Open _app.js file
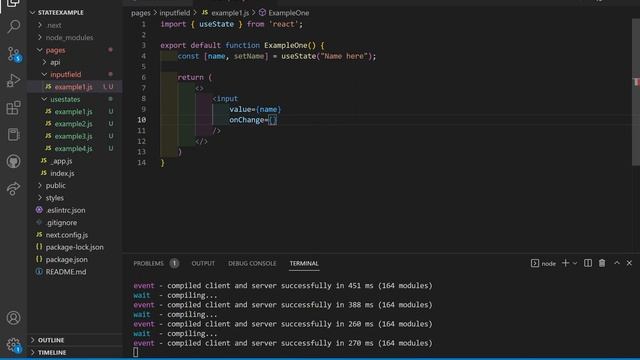The width and height of the screenshot is (640, 360). pos(75,161)
